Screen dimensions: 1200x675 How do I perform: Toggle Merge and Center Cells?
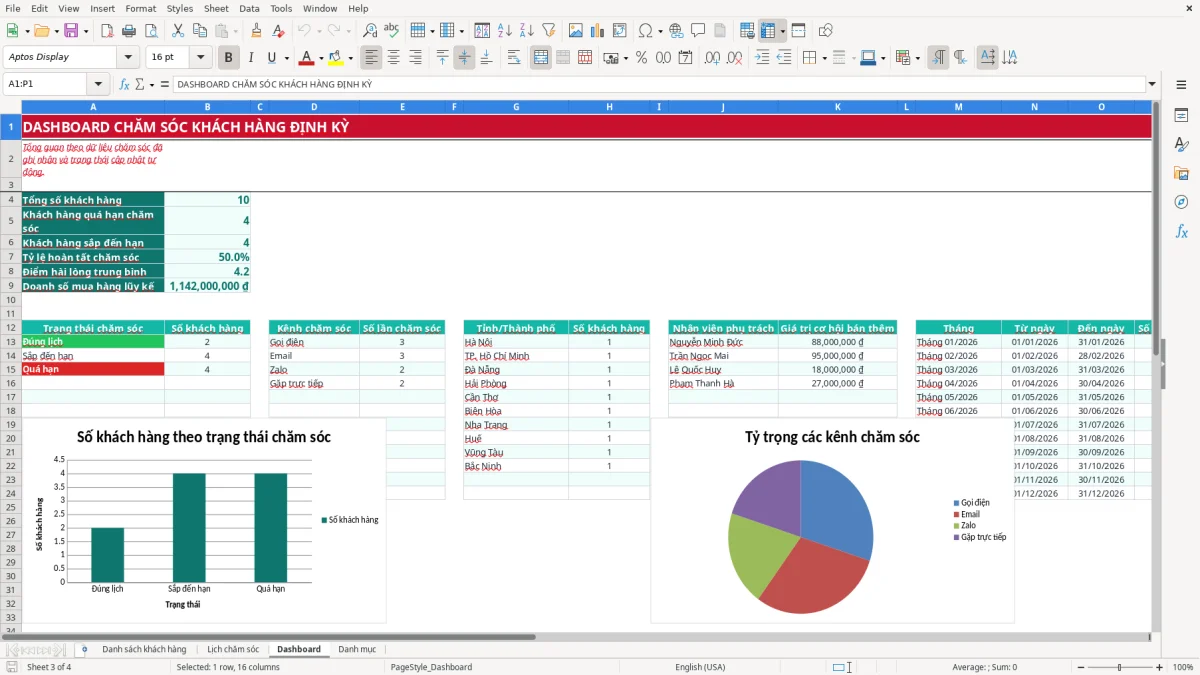pos(540,57)
